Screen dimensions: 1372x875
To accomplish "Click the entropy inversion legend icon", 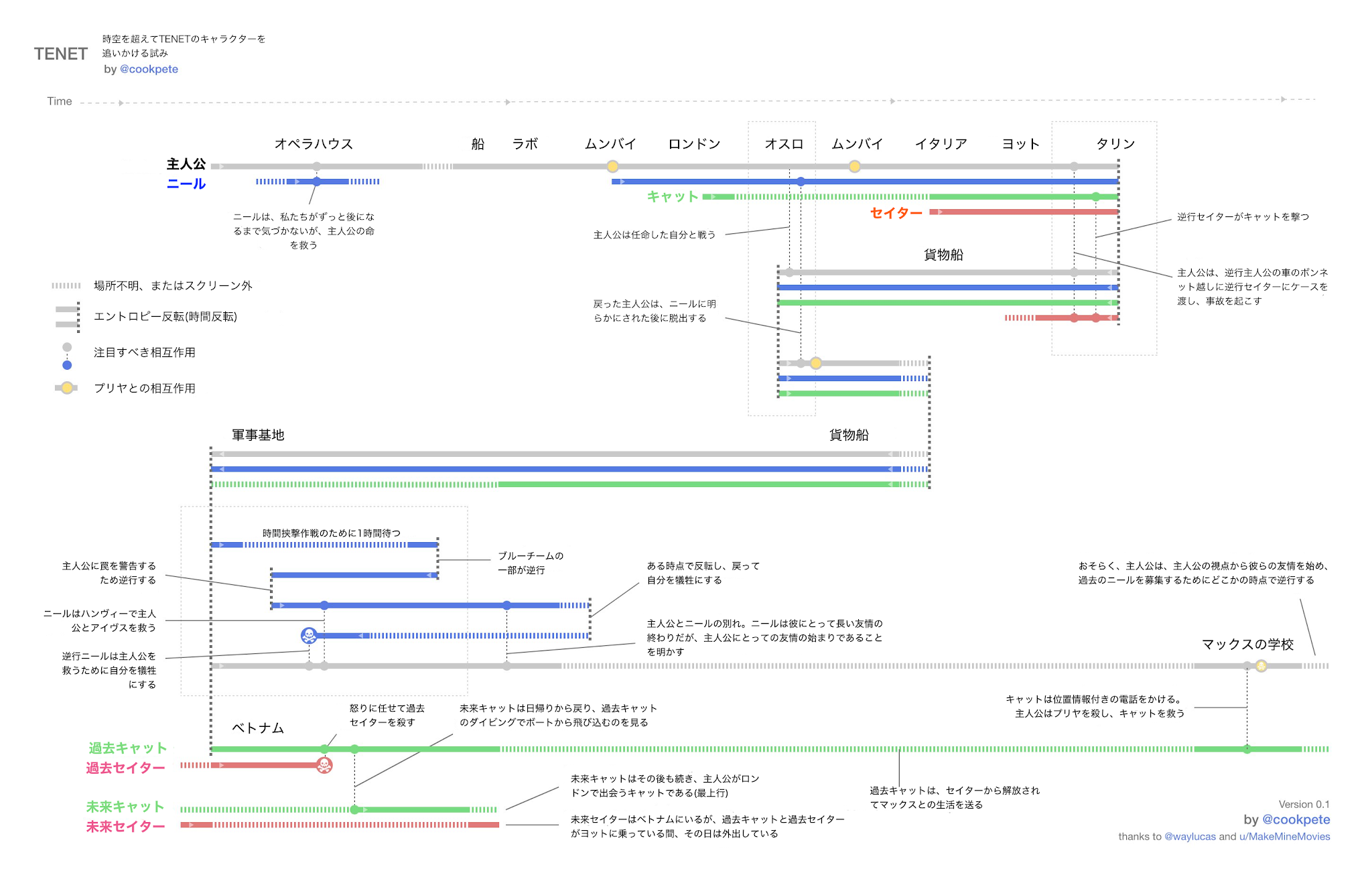I will 68,317.
